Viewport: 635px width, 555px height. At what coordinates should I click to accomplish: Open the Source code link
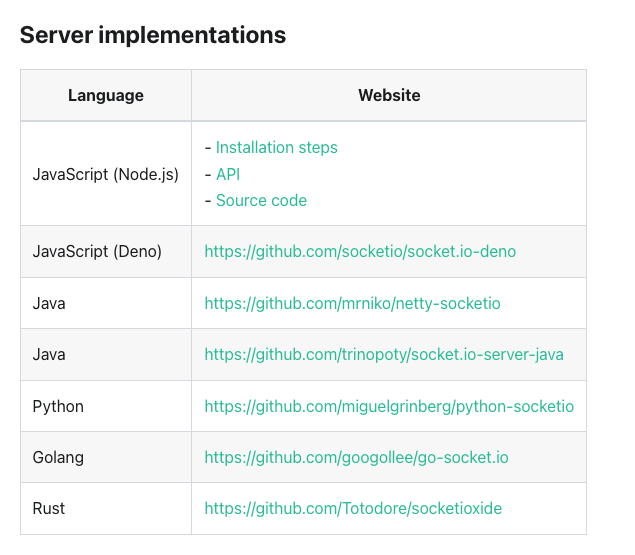[x=261, y=201]
